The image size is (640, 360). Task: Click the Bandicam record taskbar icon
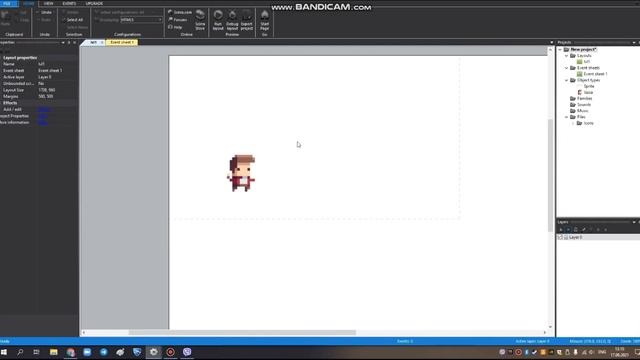coord(170,352)
